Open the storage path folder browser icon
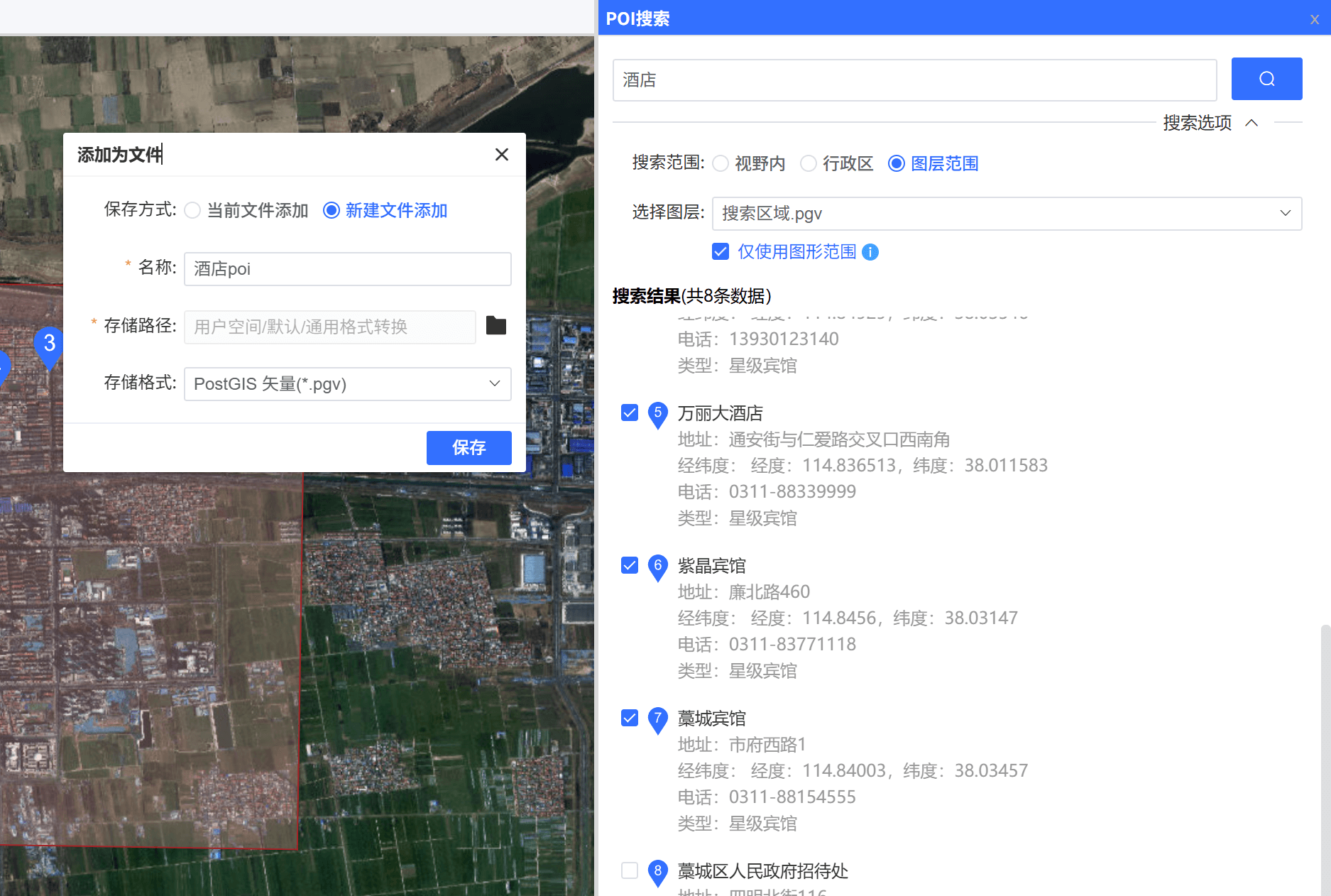Image resolution: width=1331 pixels, height=896 pixels. [x=495, y=326]
